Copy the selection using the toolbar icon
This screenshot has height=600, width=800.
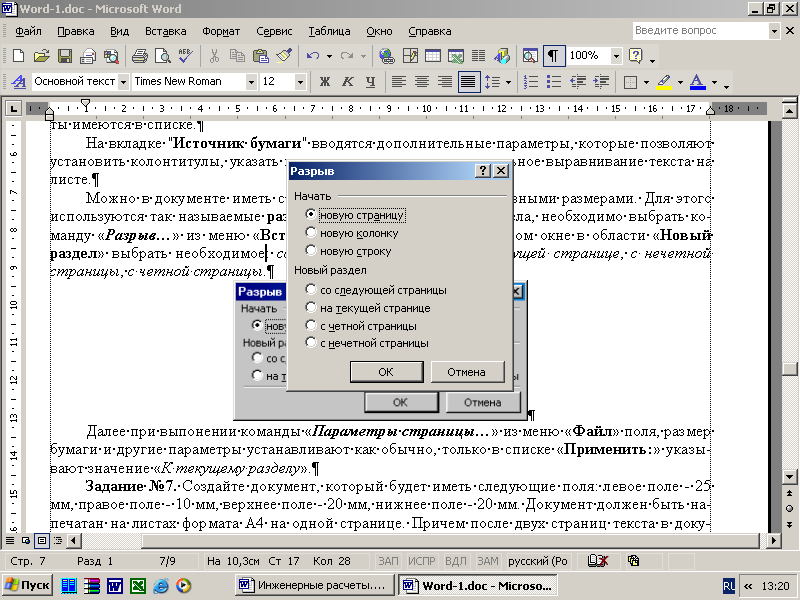click(x=237, y=56)
